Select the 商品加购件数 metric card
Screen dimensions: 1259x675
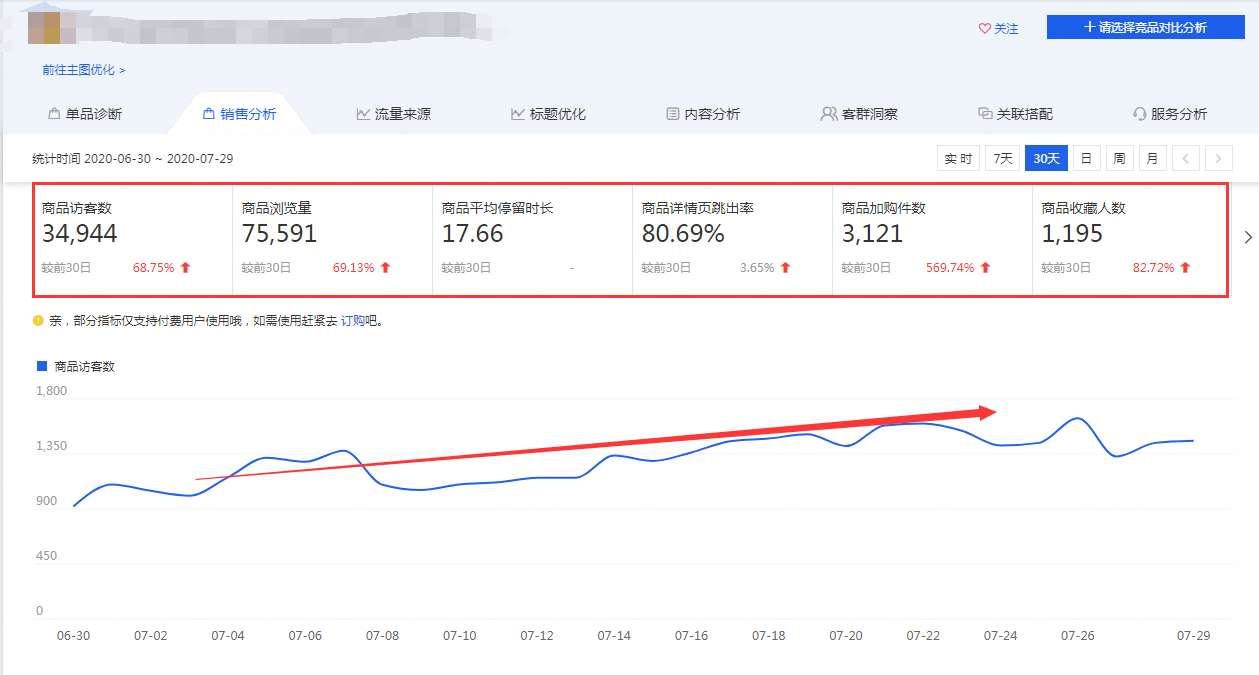[x=932, y=240]
